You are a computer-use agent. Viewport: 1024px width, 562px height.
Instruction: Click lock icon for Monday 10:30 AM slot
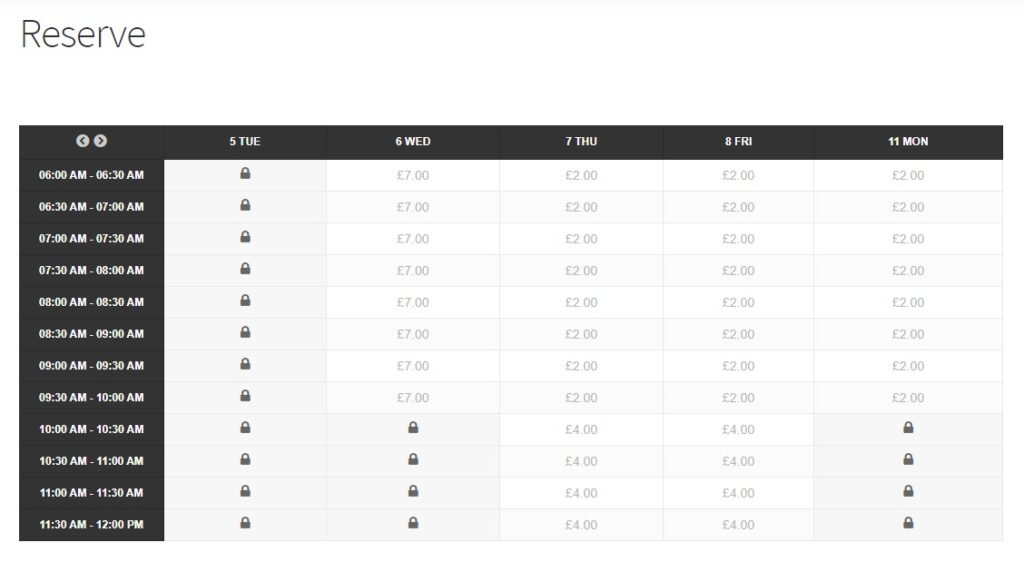pos(908,460)
